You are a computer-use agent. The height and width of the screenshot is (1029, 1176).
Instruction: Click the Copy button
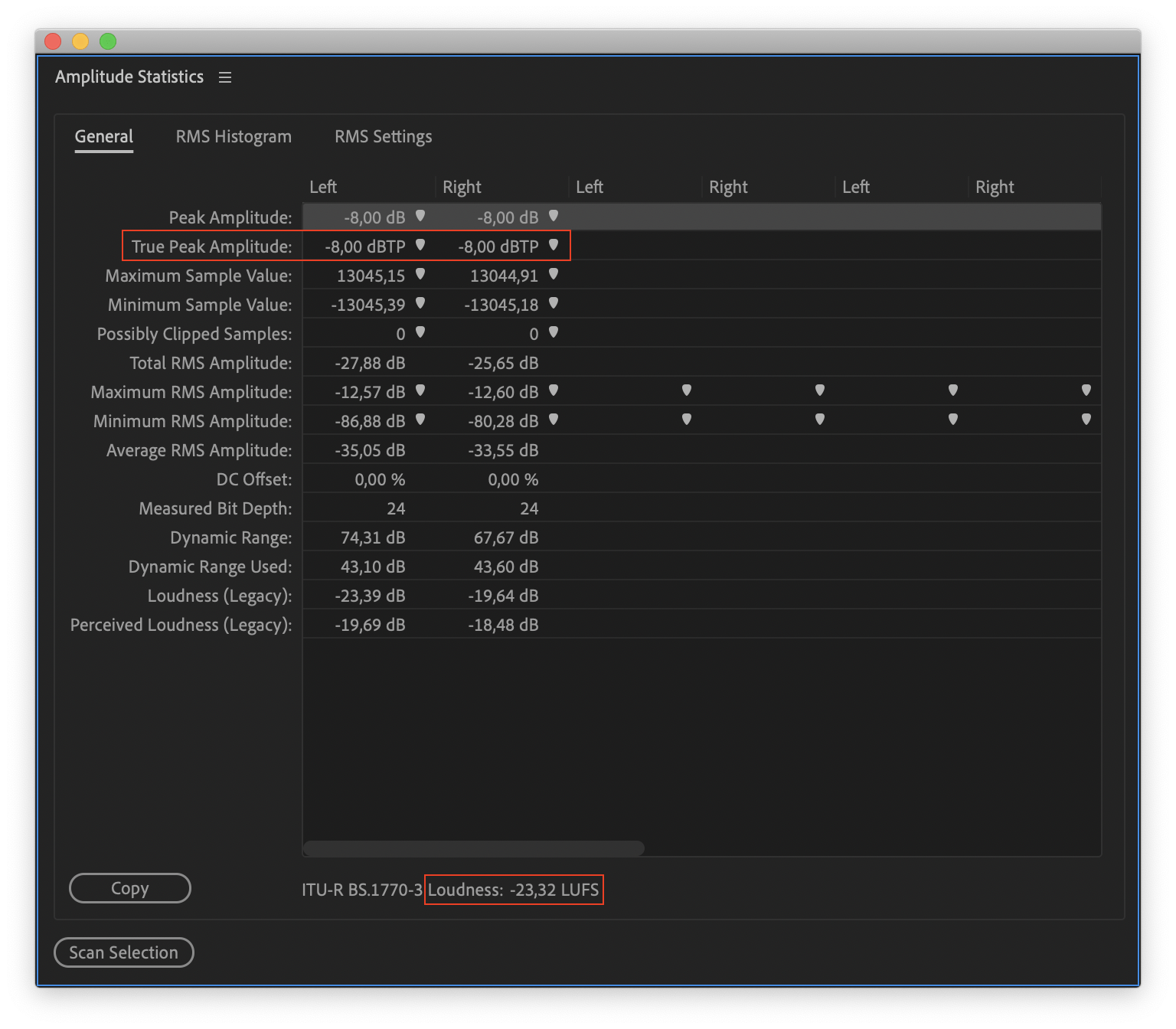click(x=130, y=888)
